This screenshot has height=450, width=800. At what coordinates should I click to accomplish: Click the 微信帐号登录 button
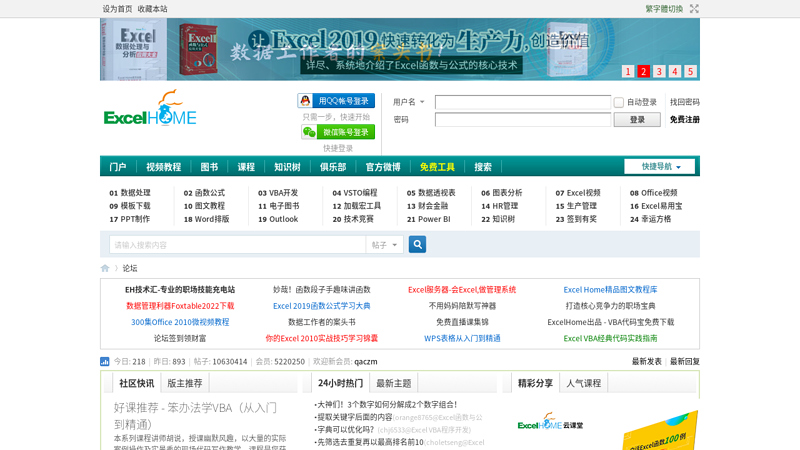tap(338, 132)
